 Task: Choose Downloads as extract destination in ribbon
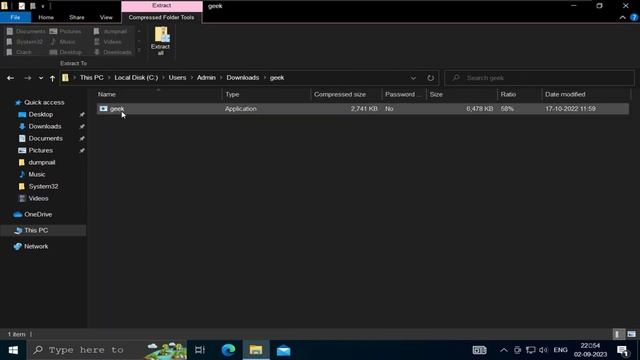(112, 52)
